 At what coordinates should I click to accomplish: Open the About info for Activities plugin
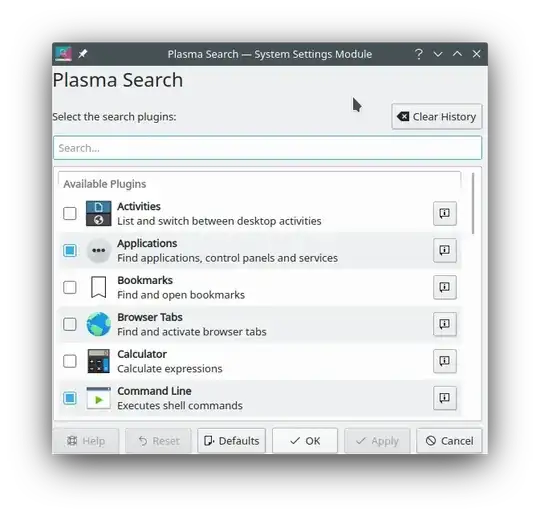tap(445, 214)
